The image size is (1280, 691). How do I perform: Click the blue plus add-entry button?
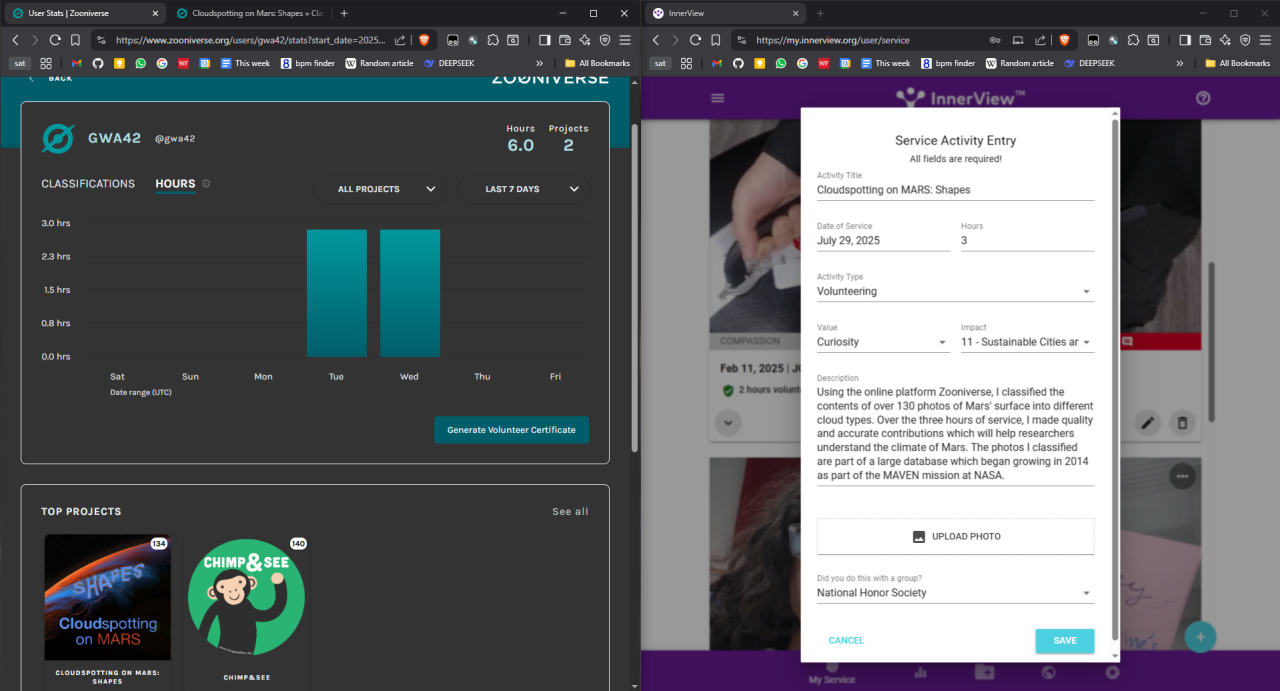1200,637
